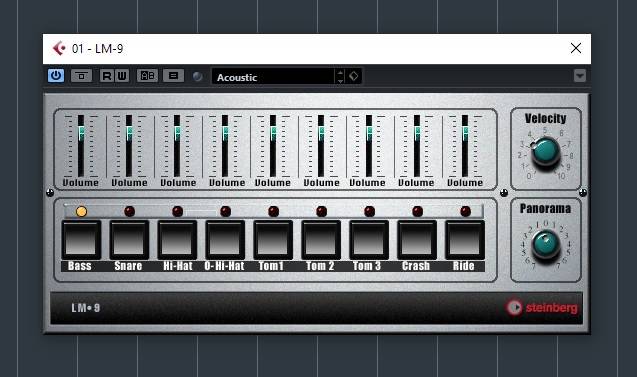637x377 pixels.
Task: Click the Crash volume fader
Action: 417,132
